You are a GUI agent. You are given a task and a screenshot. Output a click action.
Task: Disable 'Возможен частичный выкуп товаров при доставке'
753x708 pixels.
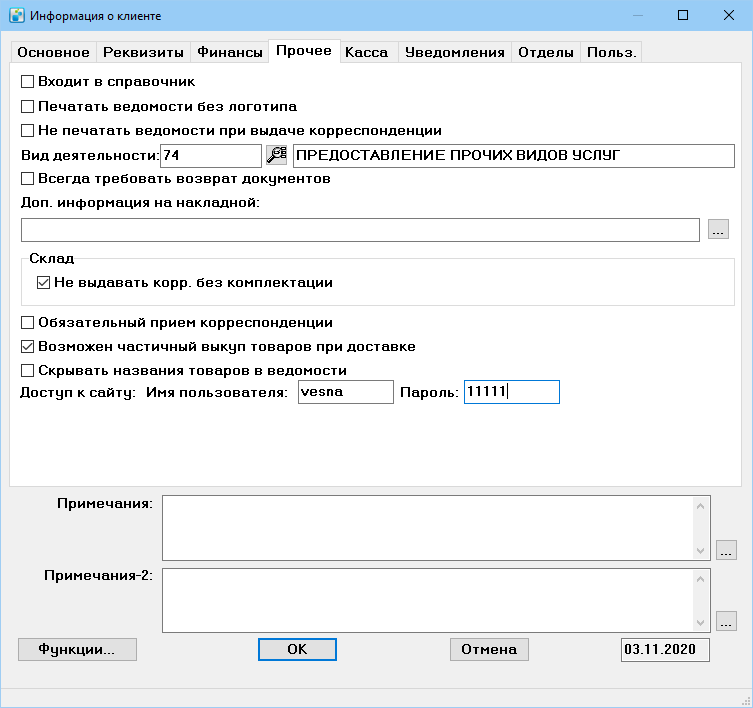(27, 346)
